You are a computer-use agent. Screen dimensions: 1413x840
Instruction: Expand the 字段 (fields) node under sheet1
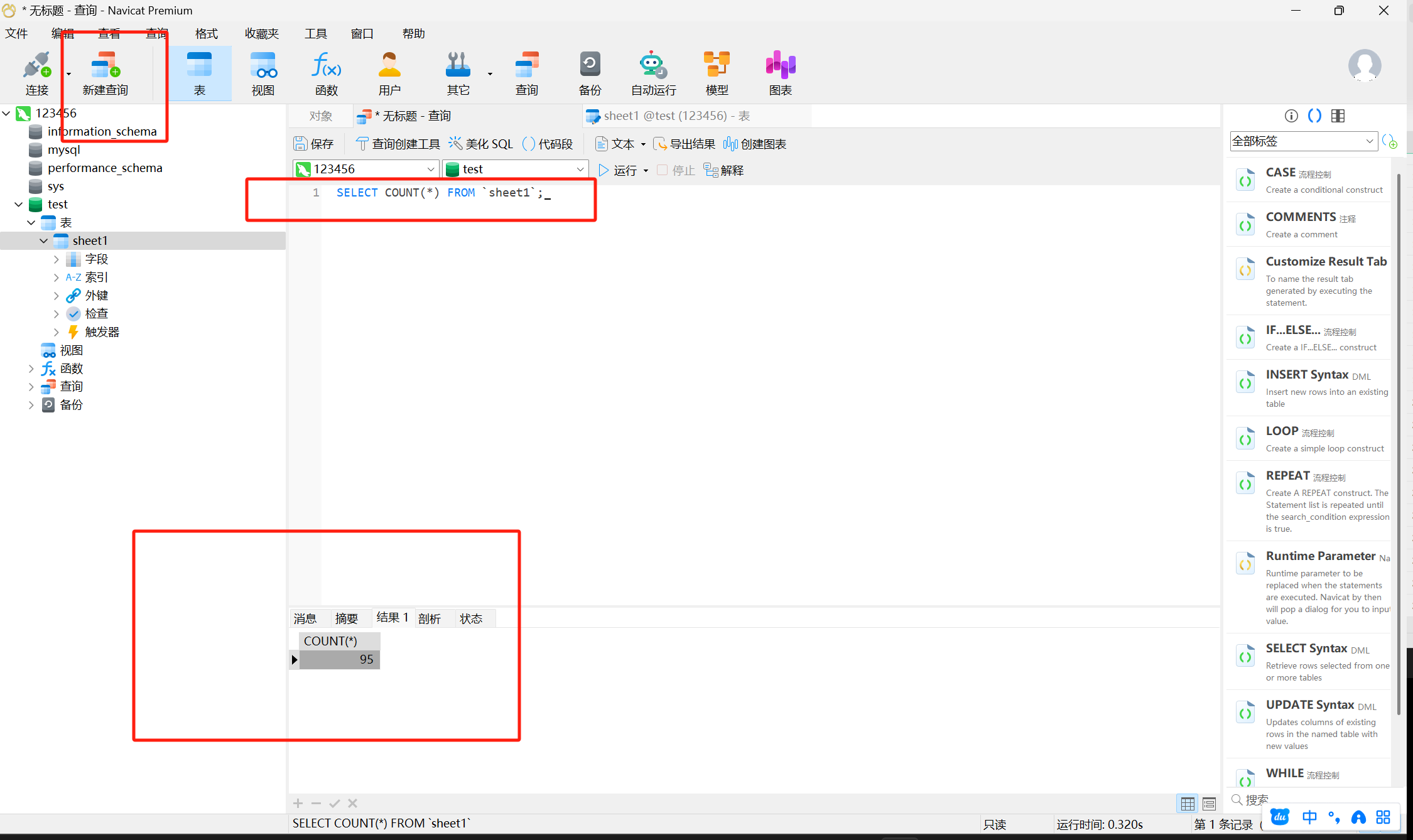57,259
